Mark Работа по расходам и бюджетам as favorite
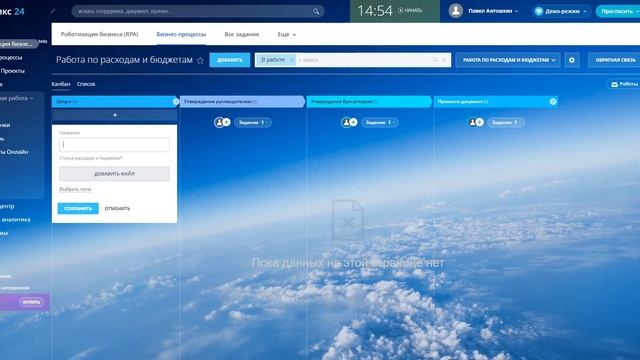Image resolution: width=640 pixels, height=360 pixels. coord(200,60)
